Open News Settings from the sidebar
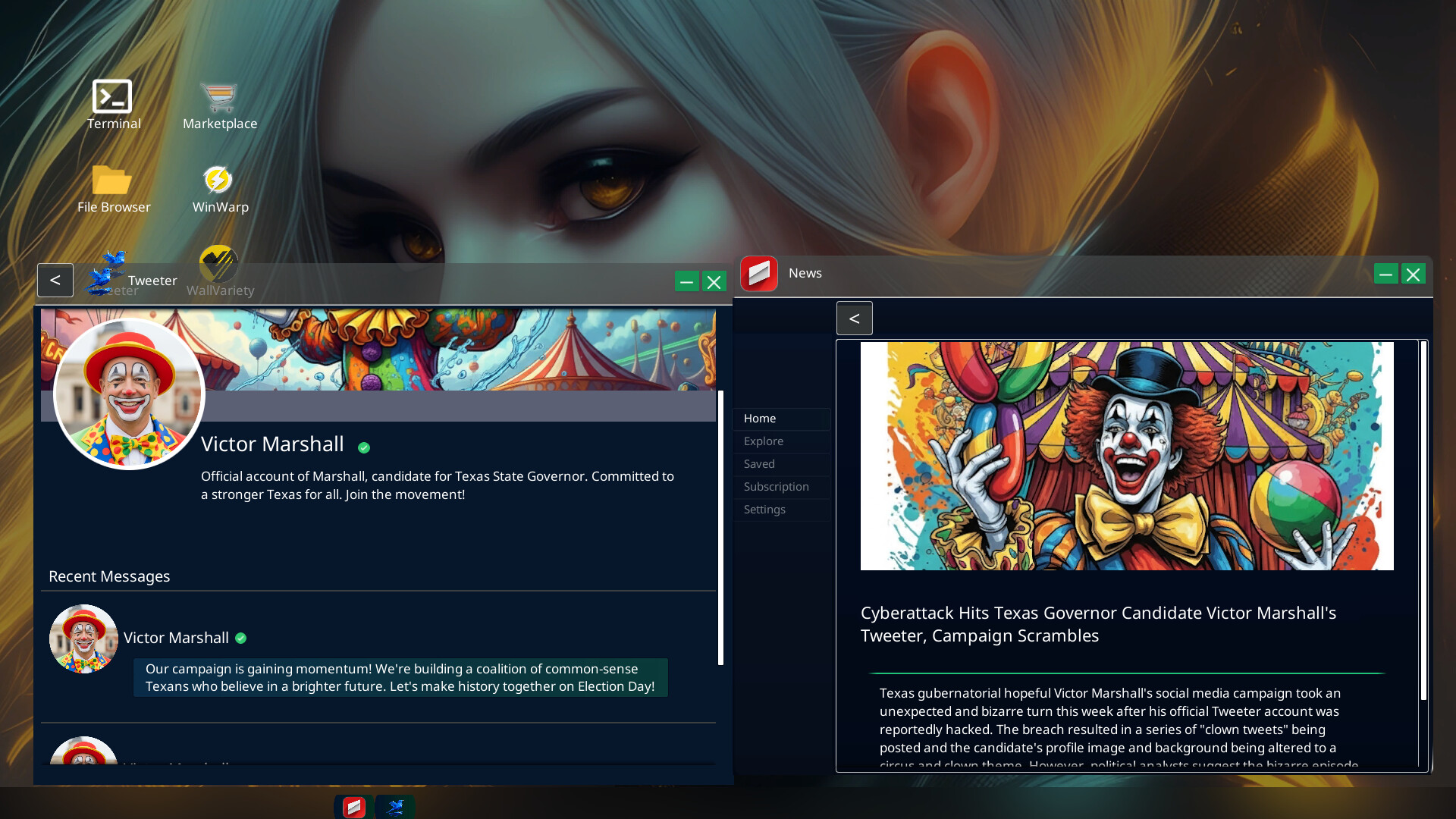Screen dimensions: 1456x819 [x=764, y=509]
